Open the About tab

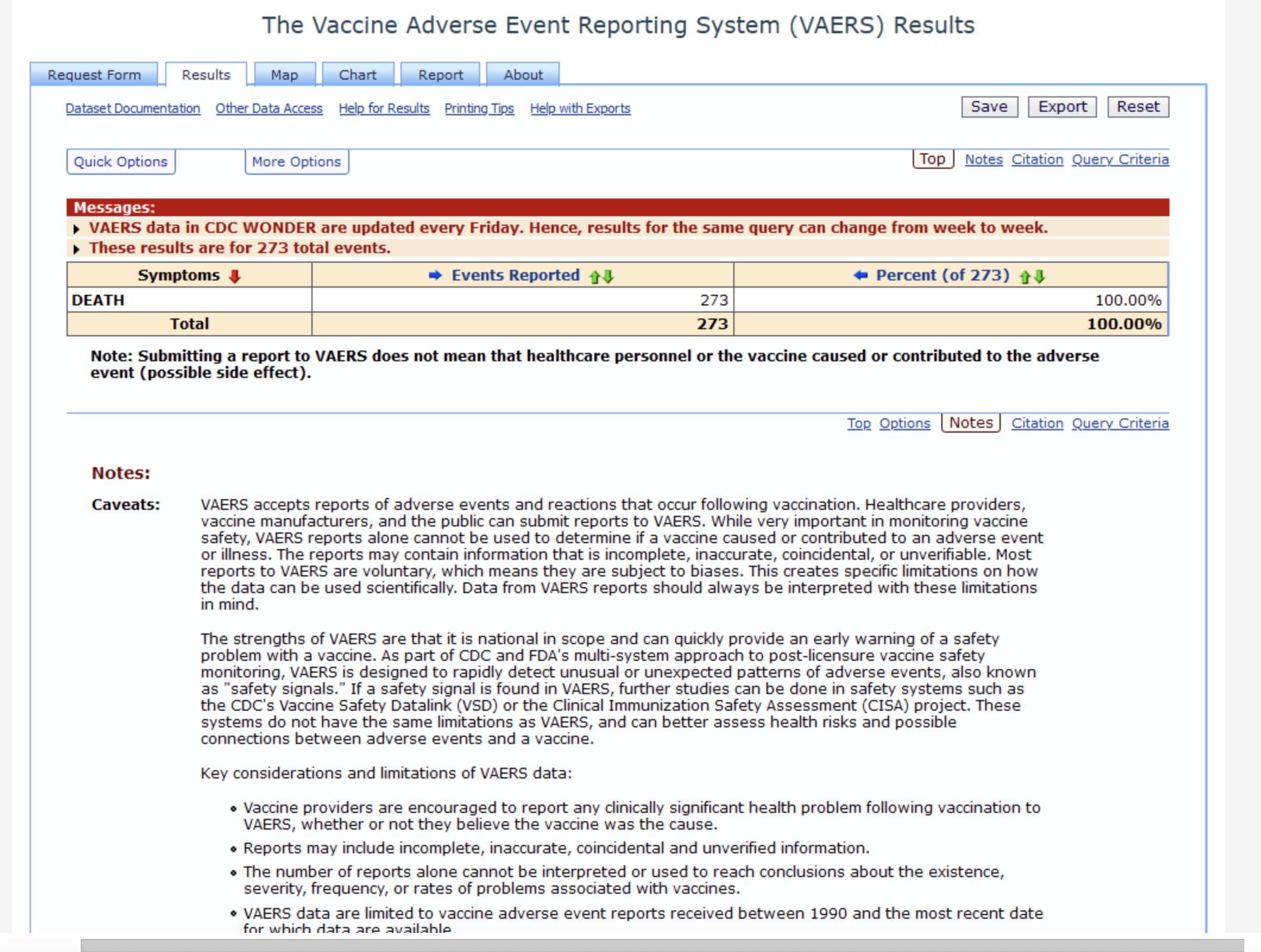pyautogui.click(x=523, y=75)
